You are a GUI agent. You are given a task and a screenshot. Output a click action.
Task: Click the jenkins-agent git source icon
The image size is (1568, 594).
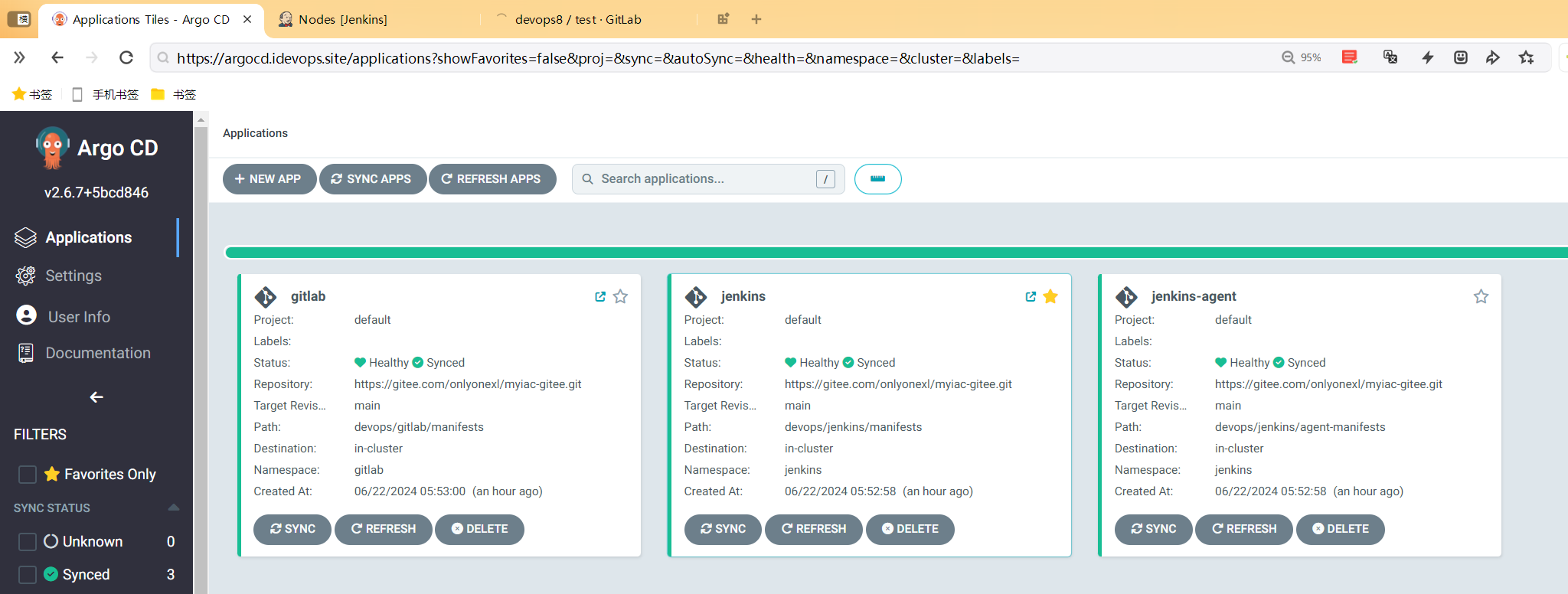[1126, 296]
